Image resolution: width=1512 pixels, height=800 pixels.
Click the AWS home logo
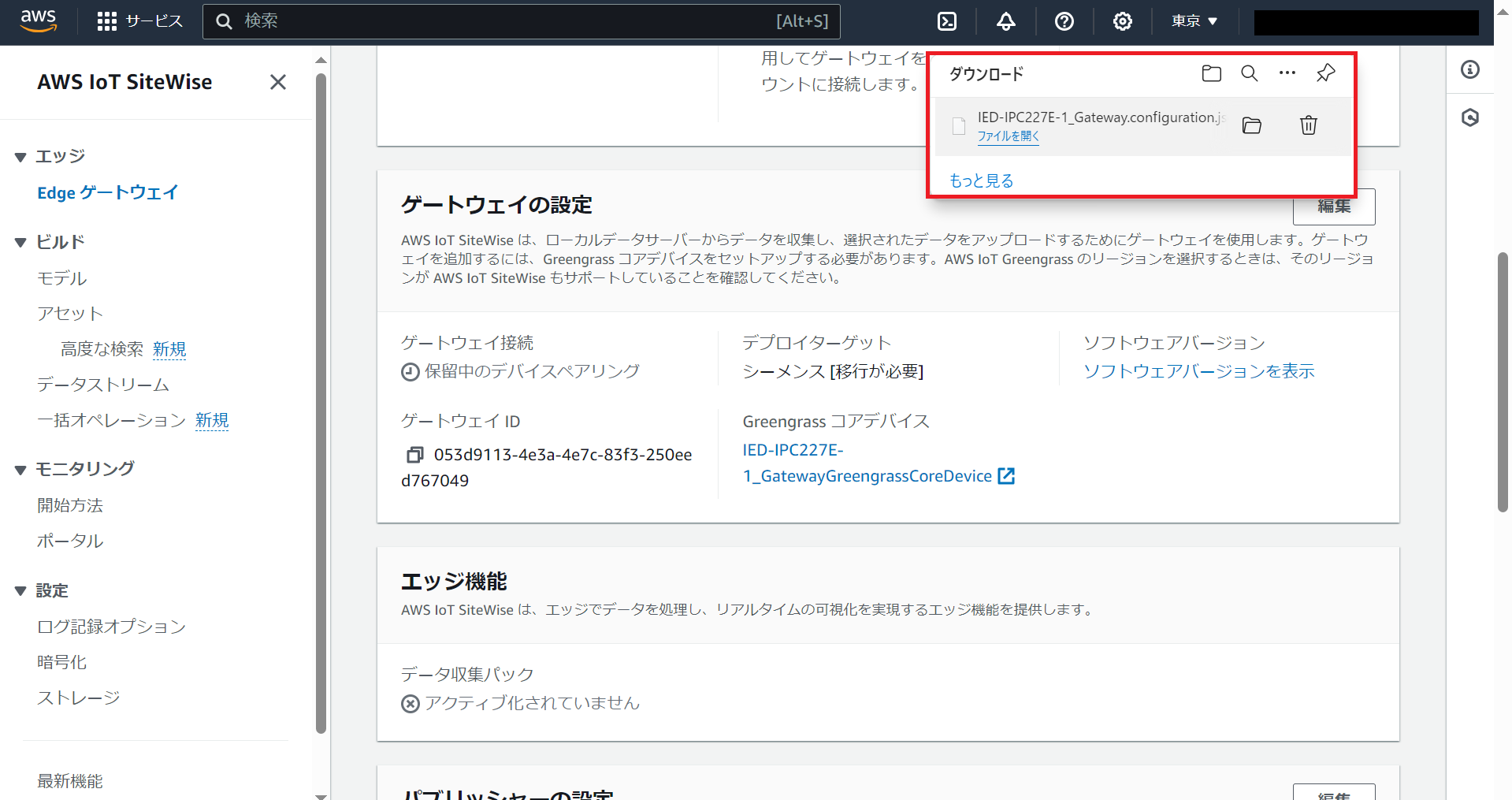point(37,21)
